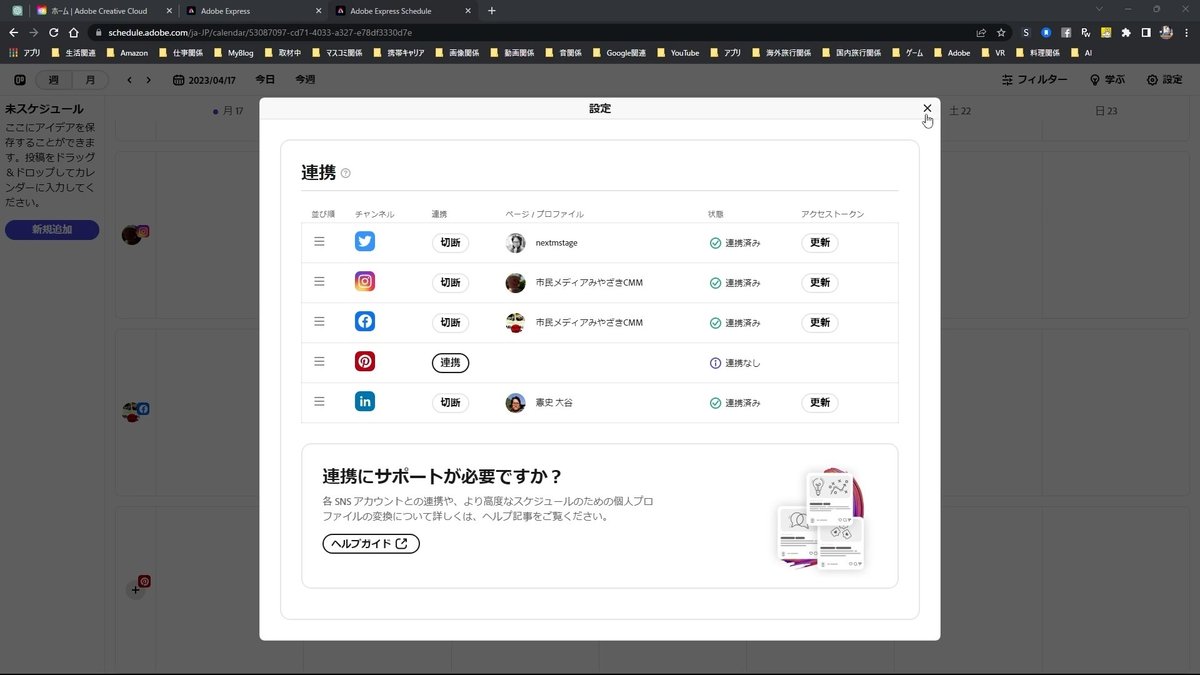Open the YouTube bookmark folder

[x=677, y=52]
